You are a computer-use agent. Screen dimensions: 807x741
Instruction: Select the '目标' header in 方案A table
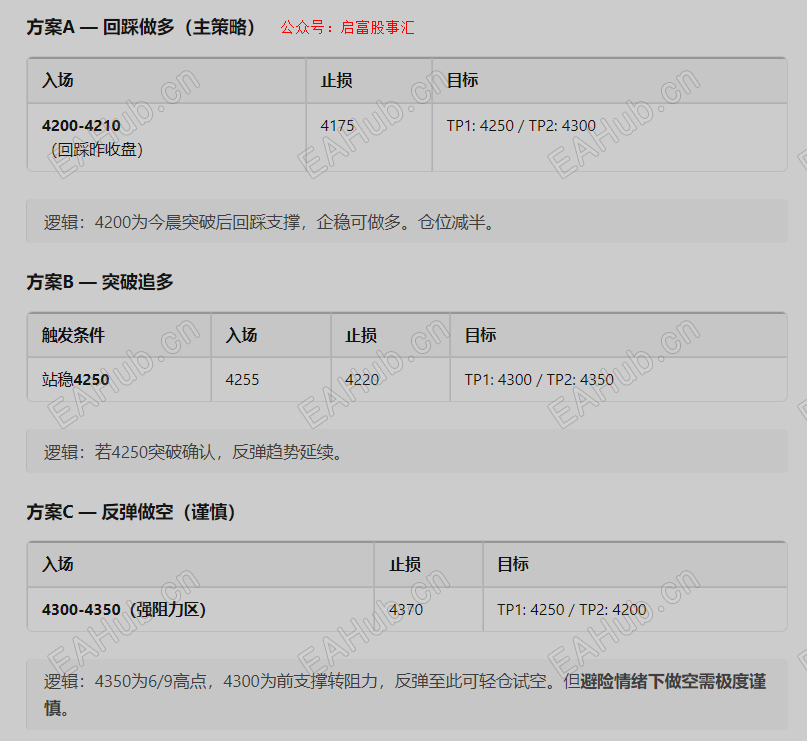pyautogui.click(x=462, y=80)
